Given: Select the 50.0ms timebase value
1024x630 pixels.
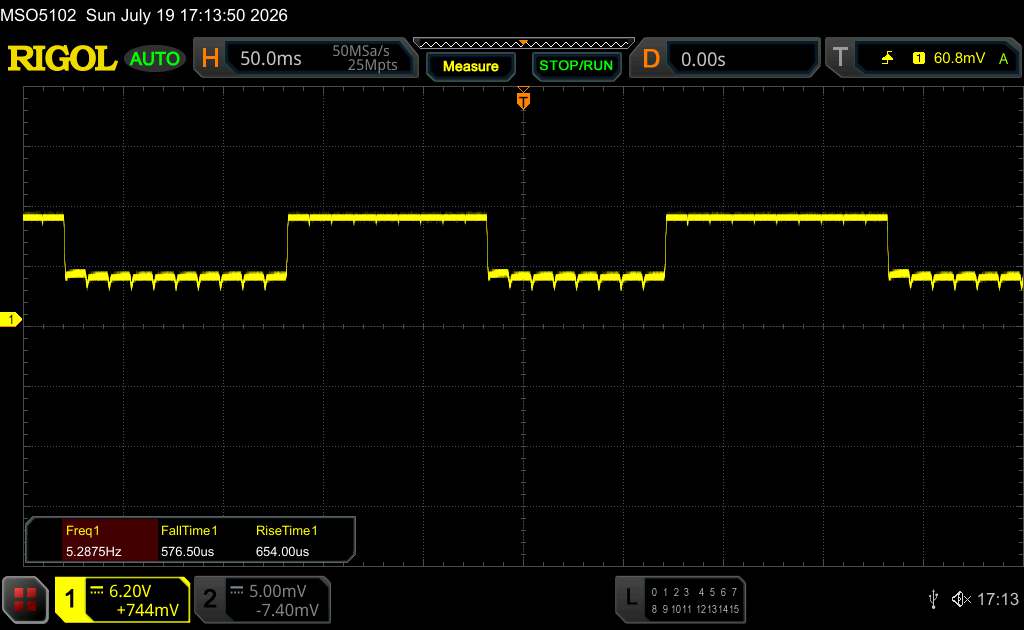Looking at the screenshot, I should point(270,59).
